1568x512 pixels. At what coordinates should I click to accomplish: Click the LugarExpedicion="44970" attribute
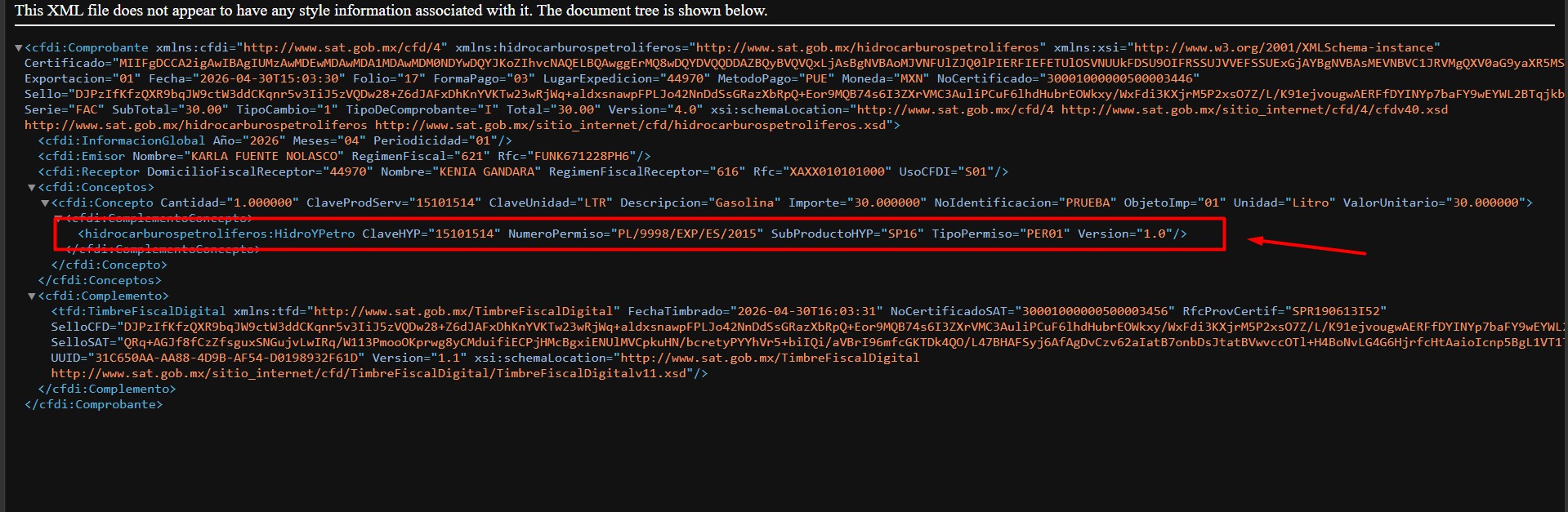[626, 78]
